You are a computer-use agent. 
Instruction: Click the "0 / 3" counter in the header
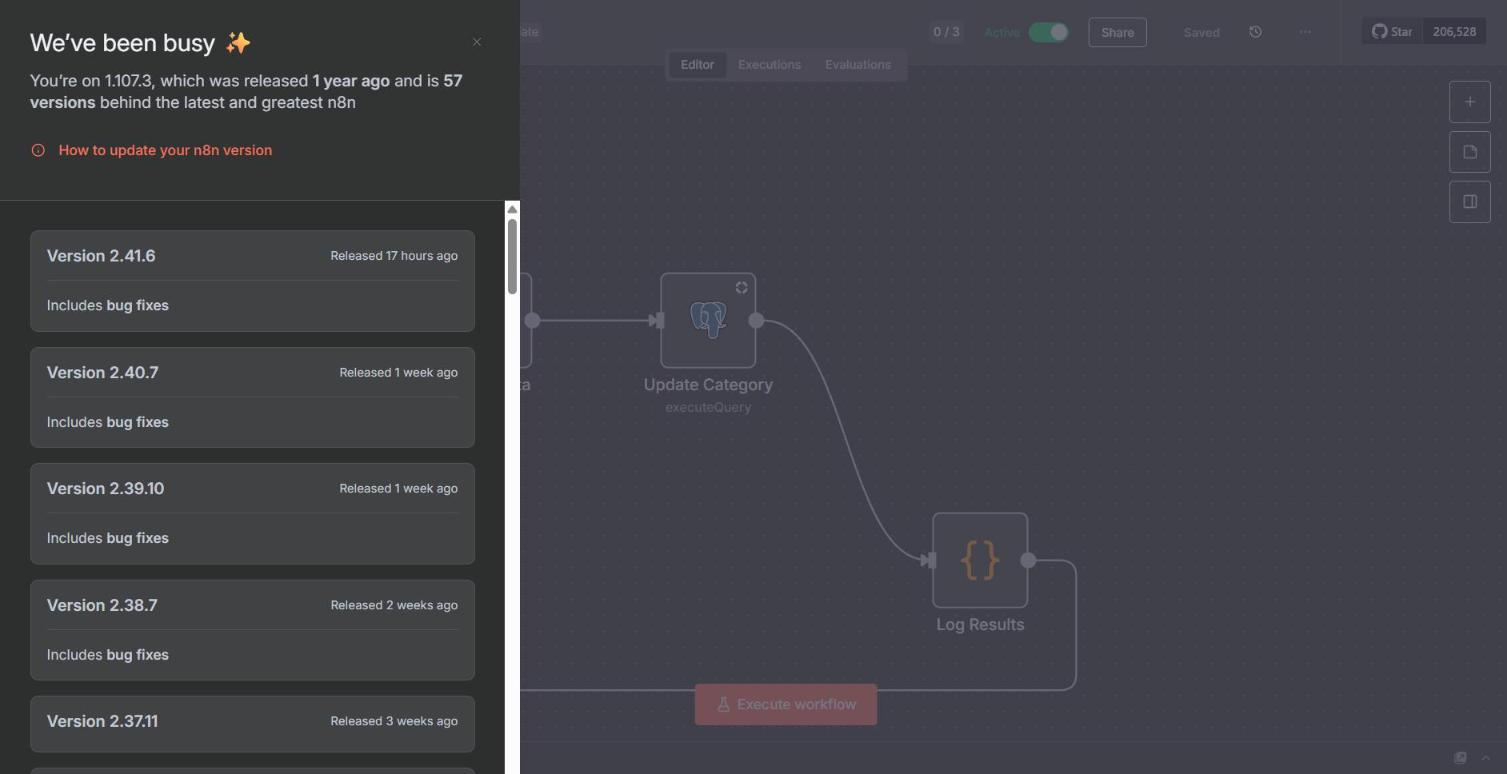(946, 32)
